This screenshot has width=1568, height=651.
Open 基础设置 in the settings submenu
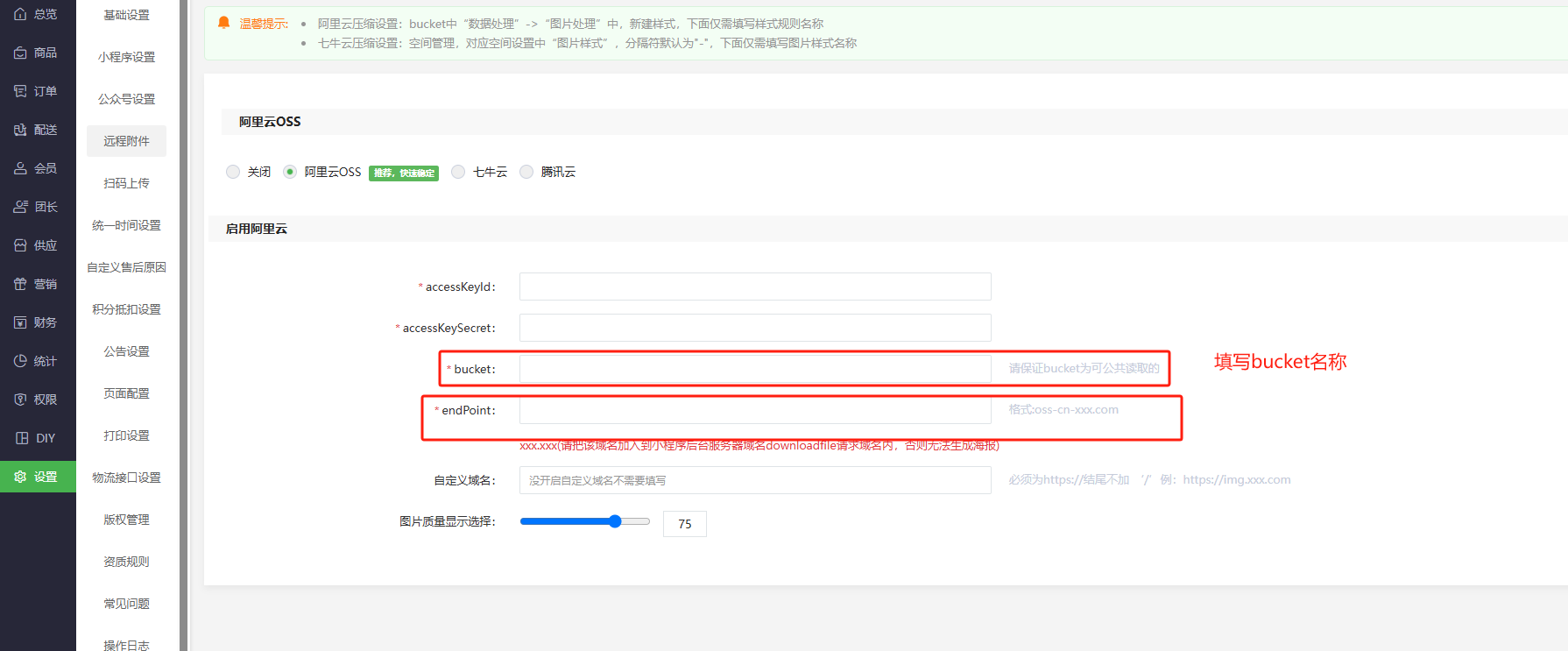pyautogui.click(x=126, y=15)
